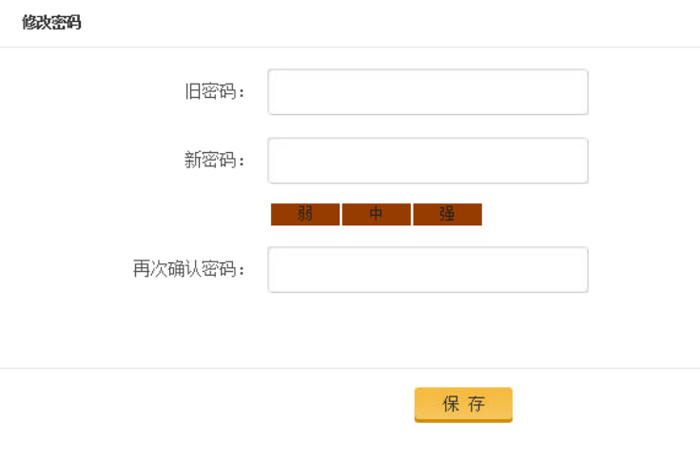Focus the 新密码 text box

pyautogui.click(x=428, y=161)
